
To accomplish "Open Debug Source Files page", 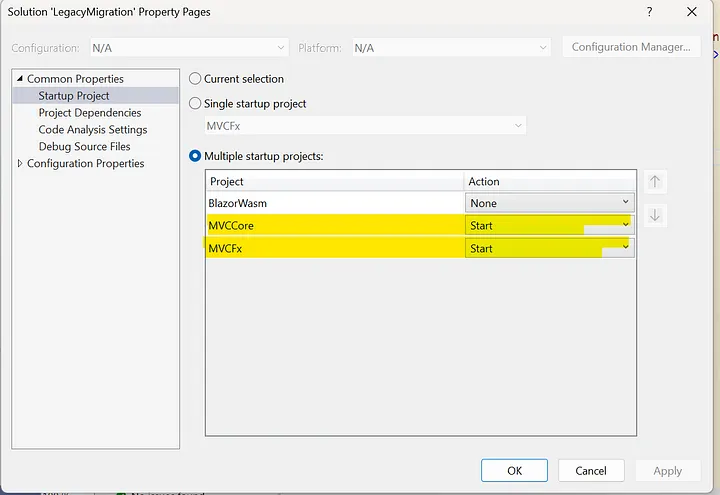I will point(84,146).
